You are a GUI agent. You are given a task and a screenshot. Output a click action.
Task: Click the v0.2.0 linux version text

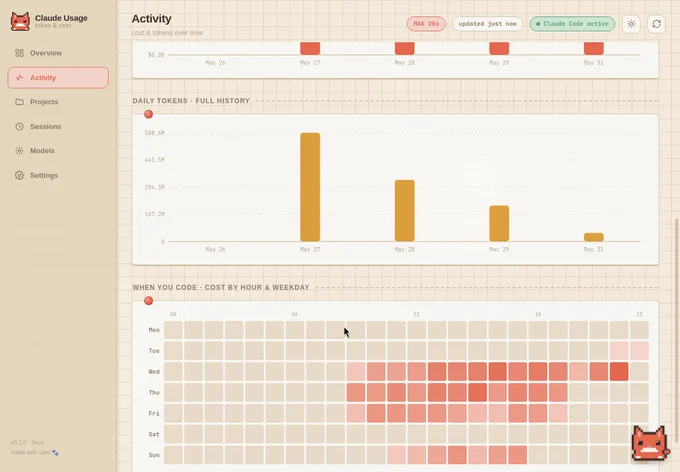(x=27, y=442)
